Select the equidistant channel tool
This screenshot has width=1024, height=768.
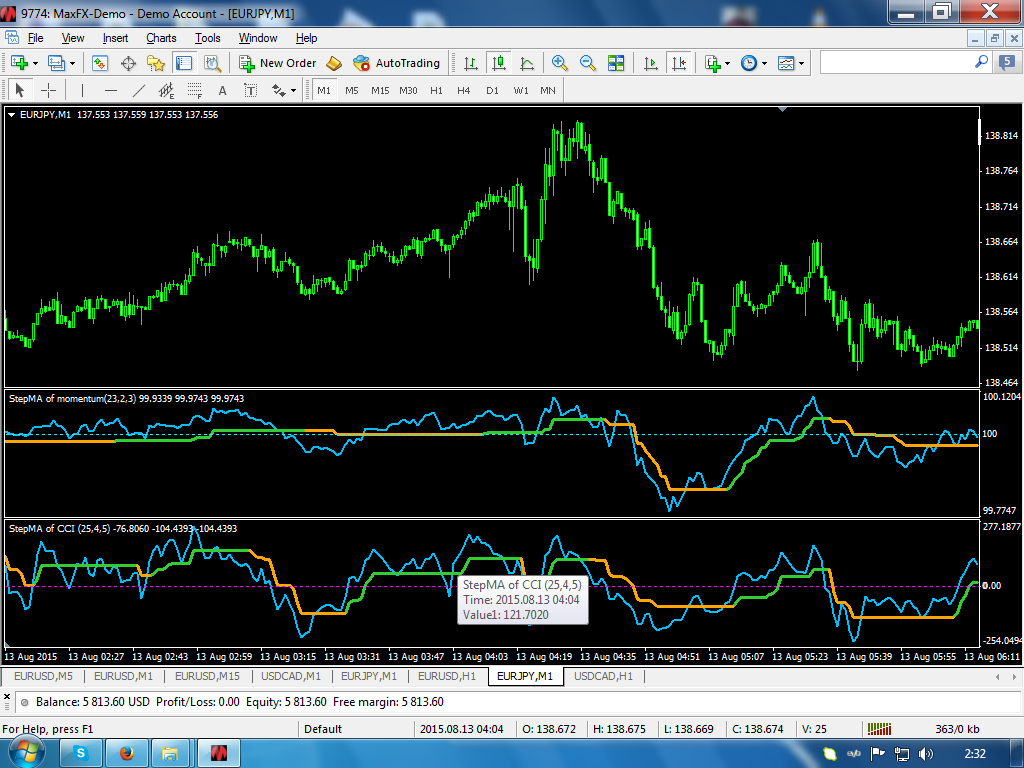pyautogui.click(x=167, y=90)
